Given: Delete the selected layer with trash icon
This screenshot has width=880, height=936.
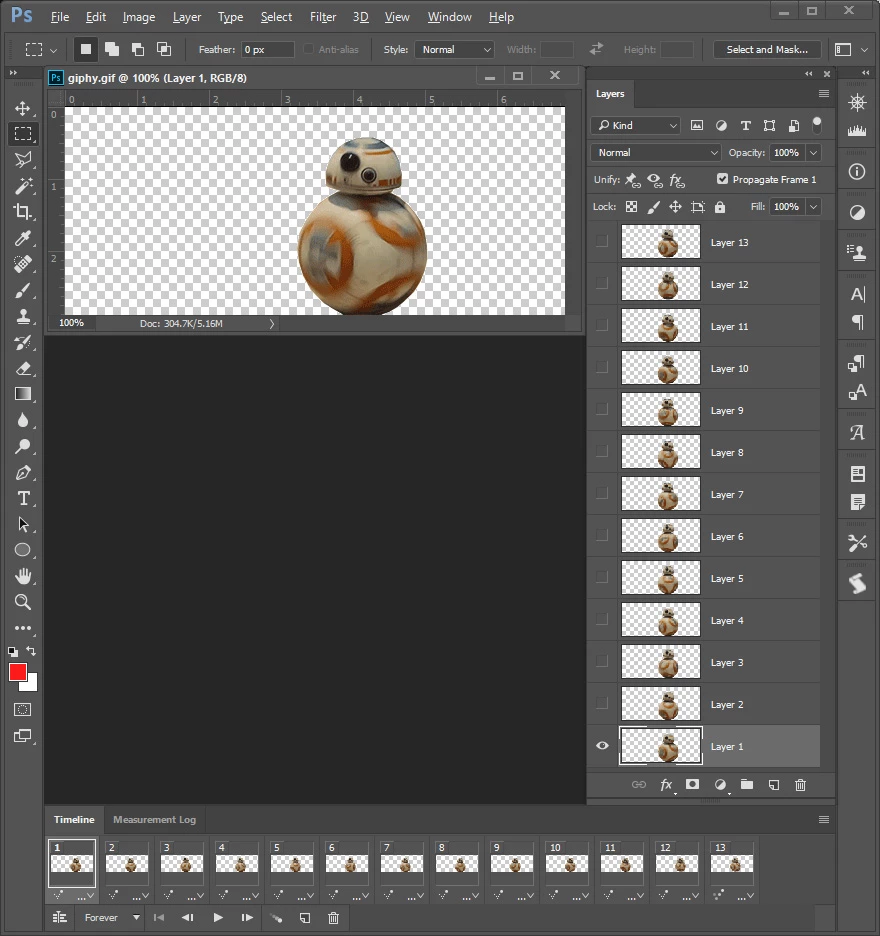Looking at the screenshot, I should pos(801,785).
